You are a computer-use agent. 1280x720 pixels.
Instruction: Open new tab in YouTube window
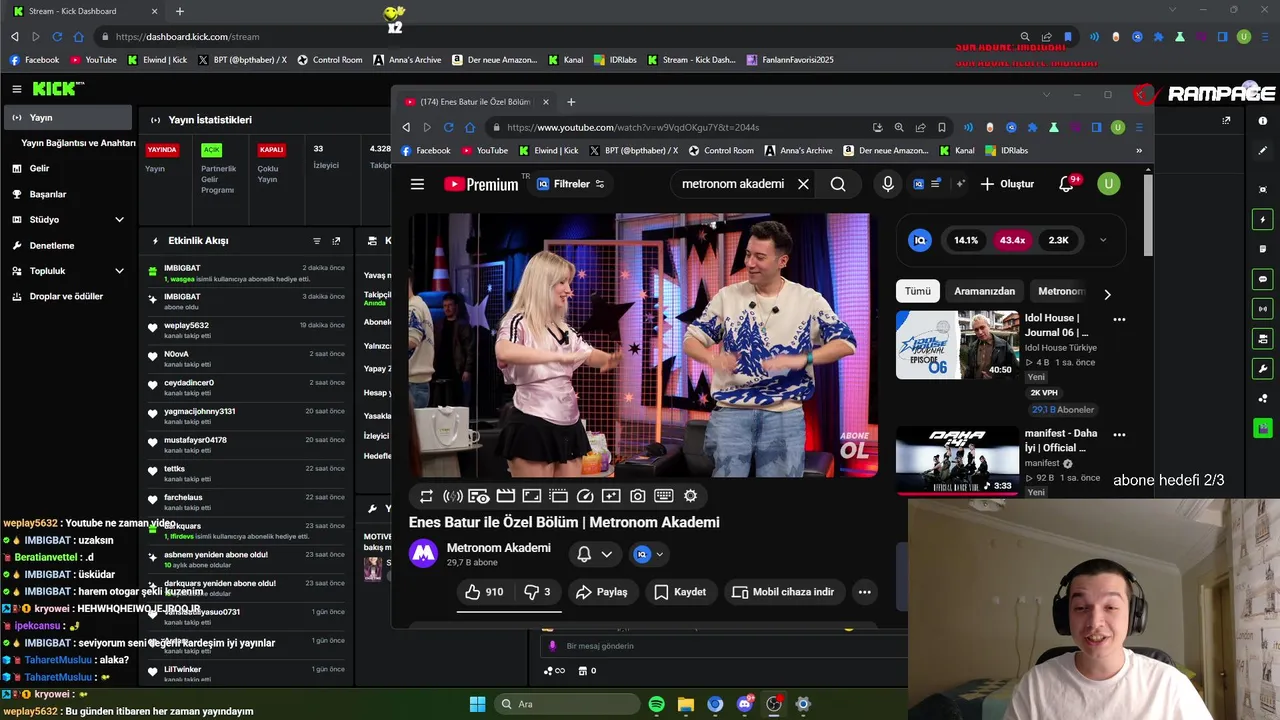click(571, 101)
